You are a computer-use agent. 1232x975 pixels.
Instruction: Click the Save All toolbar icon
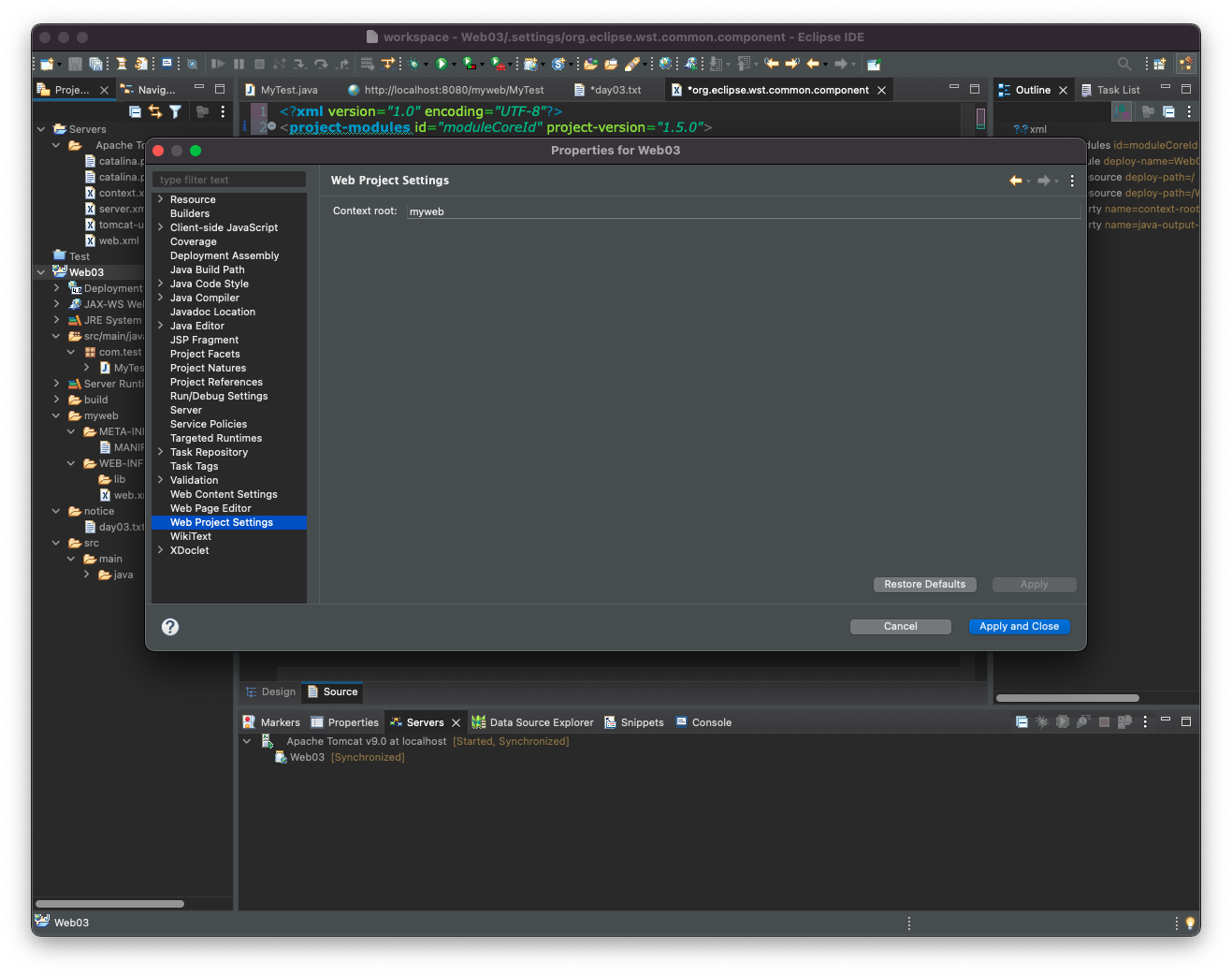pos(95,64)
